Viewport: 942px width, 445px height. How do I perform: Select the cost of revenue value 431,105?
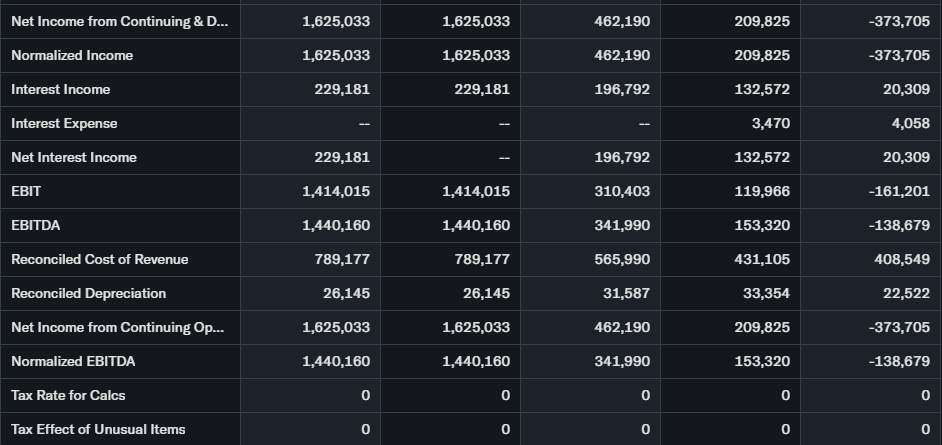click(762, 259)
